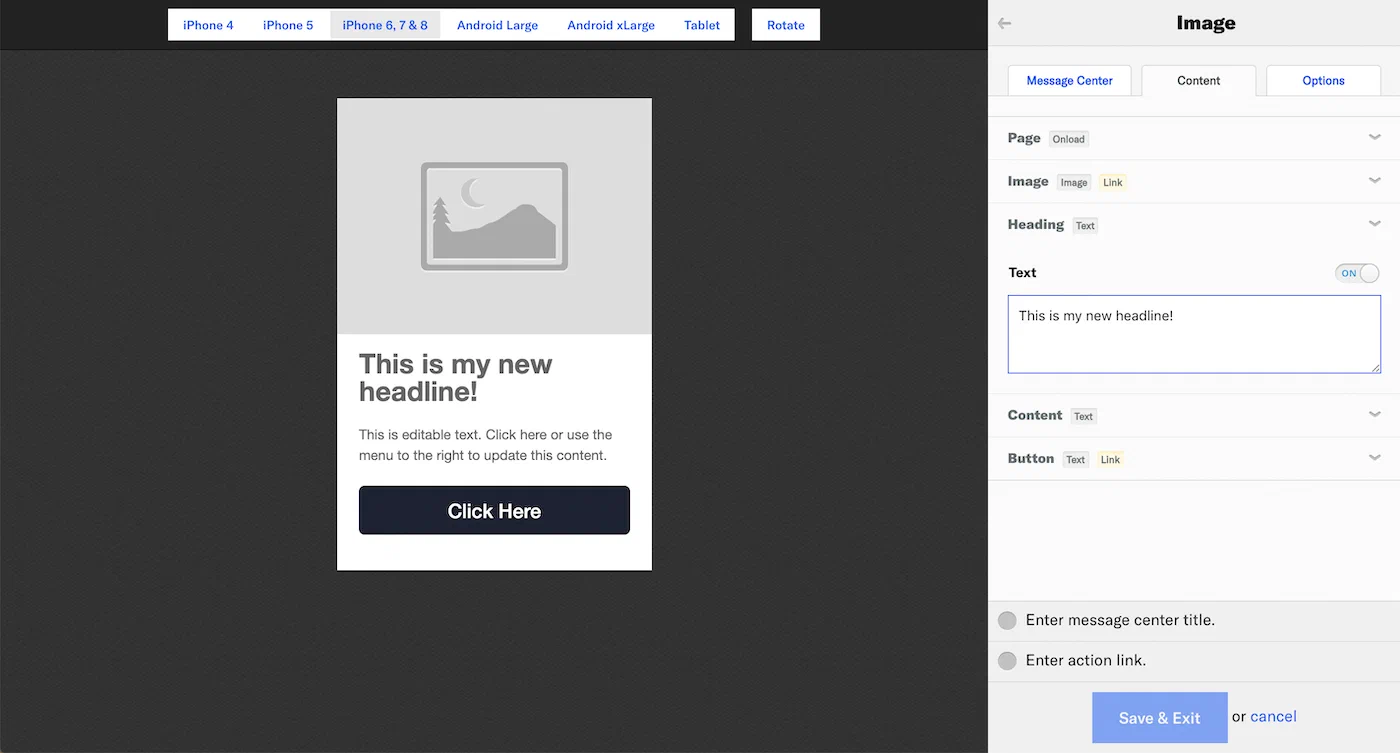Click the image placeholder in the phone preview
Screen dimensions: 1400x753
494,215
